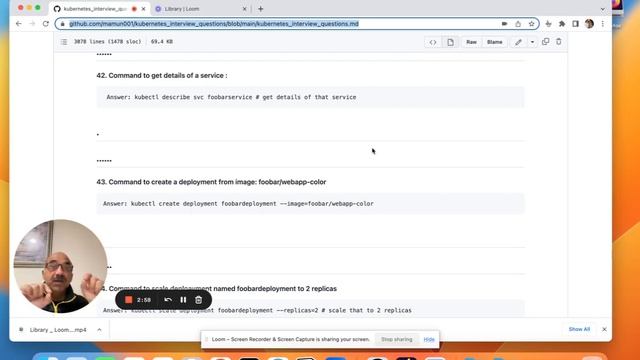The image size is (640, 360).
Task: Open the new tab plus button
Action: click(x=260, y=9)
